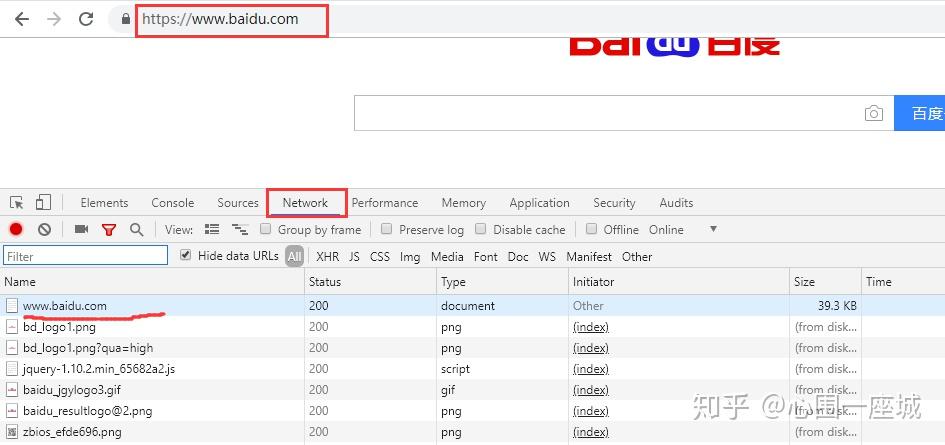This screenshot has height=445, width=945.
Task: Click the network Filter text field
Action: pos(86,257)
